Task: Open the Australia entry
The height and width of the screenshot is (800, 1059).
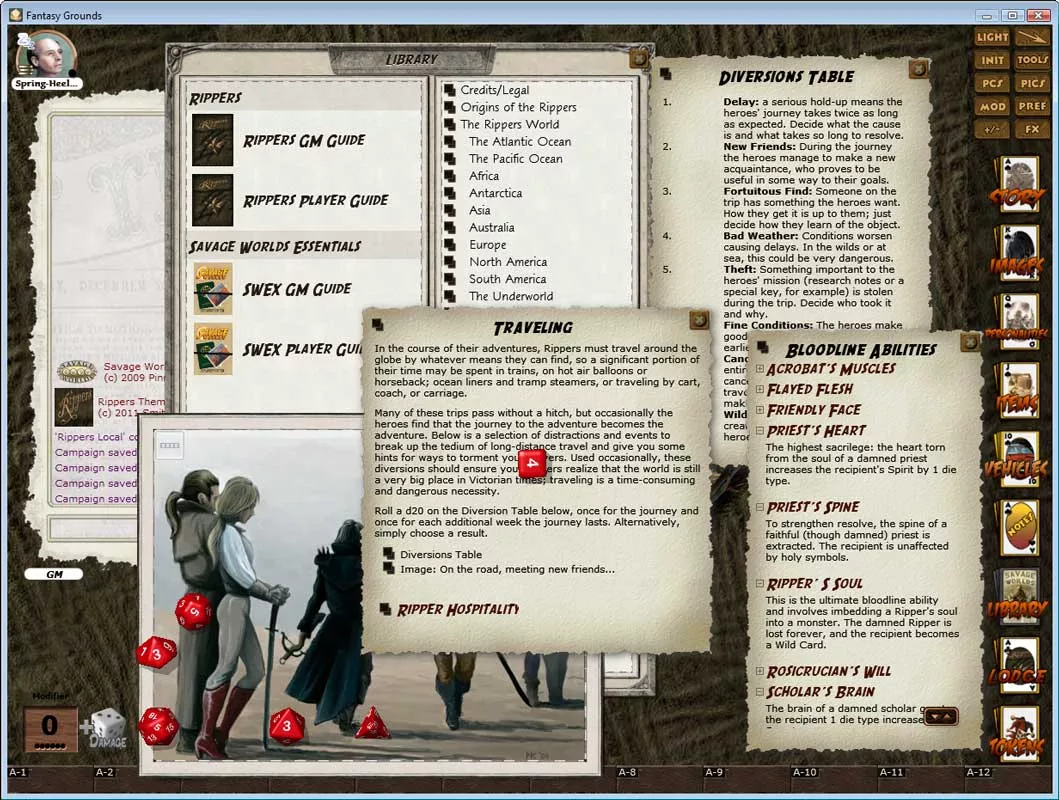Action: (x=480, y=228)
